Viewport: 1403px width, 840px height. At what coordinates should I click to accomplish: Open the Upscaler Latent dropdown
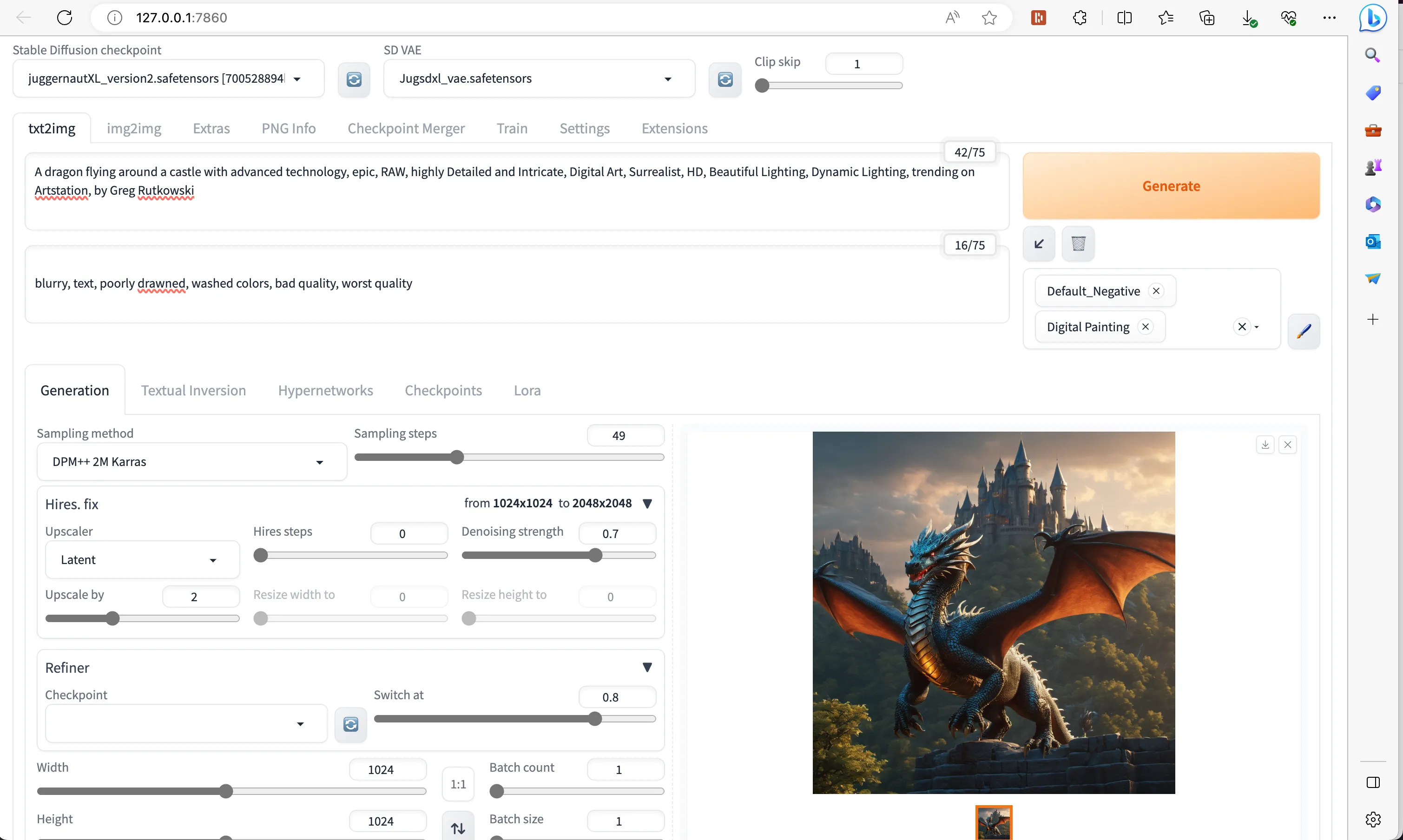click(142, 560)
